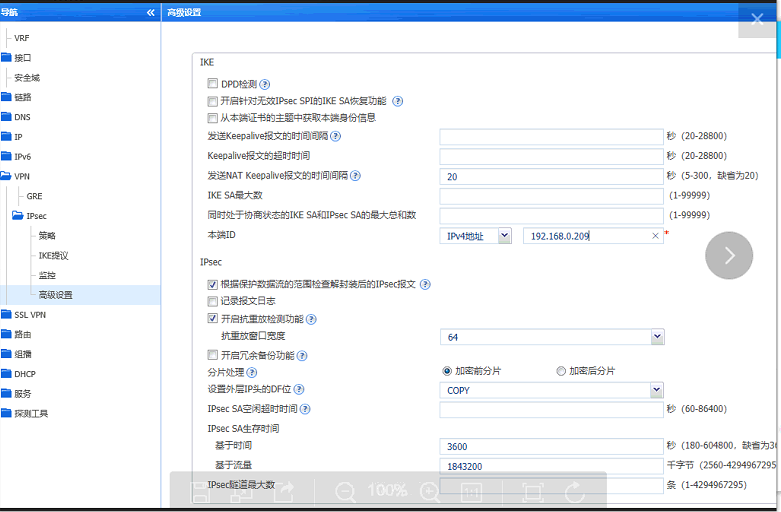
Task: Open the IKE提议 navigation item
Action: click(53, 256)
